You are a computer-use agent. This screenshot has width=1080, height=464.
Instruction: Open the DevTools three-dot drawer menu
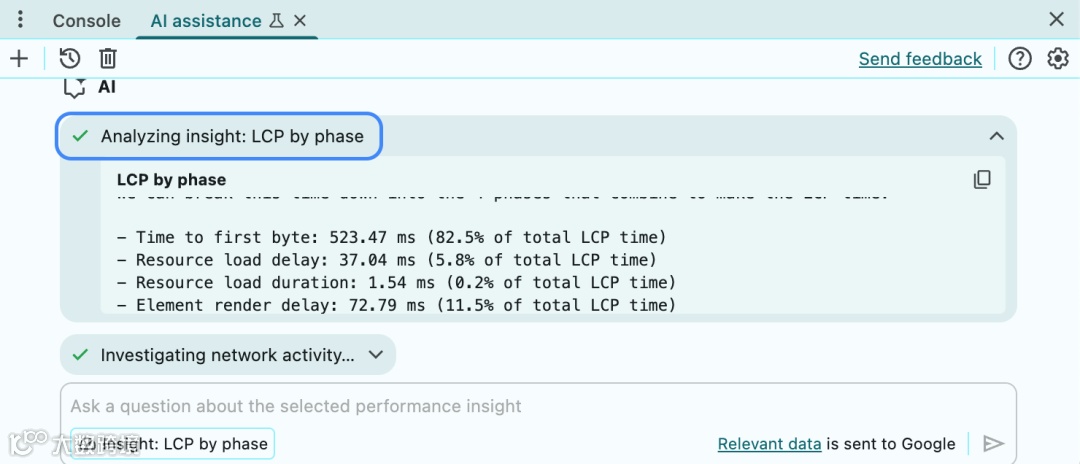(x=20, y=20)
